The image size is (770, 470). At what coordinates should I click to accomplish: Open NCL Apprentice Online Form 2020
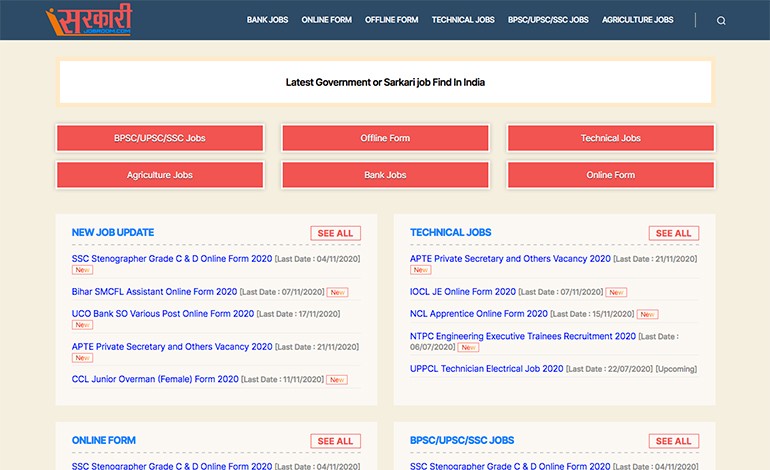[479, 313]
